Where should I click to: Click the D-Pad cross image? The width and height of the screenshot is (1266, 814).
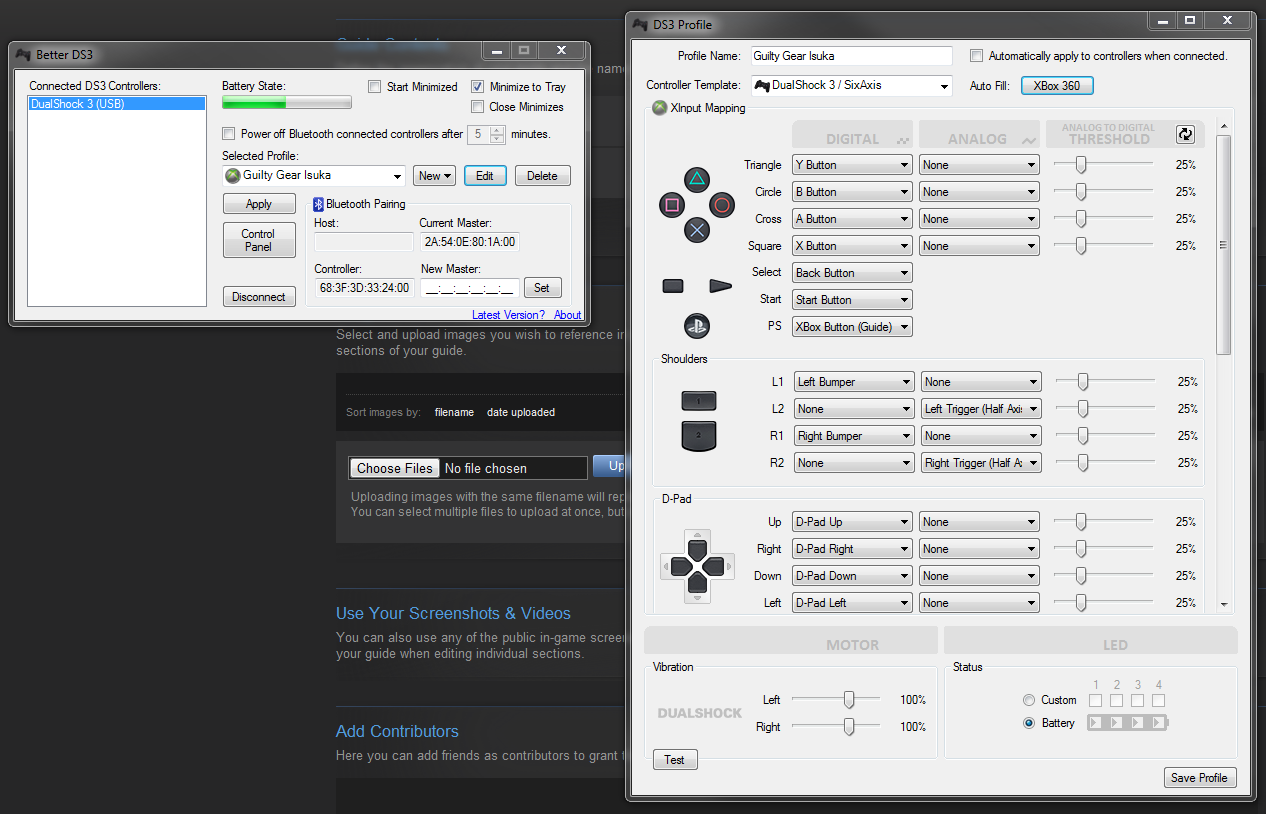point(697,566)
